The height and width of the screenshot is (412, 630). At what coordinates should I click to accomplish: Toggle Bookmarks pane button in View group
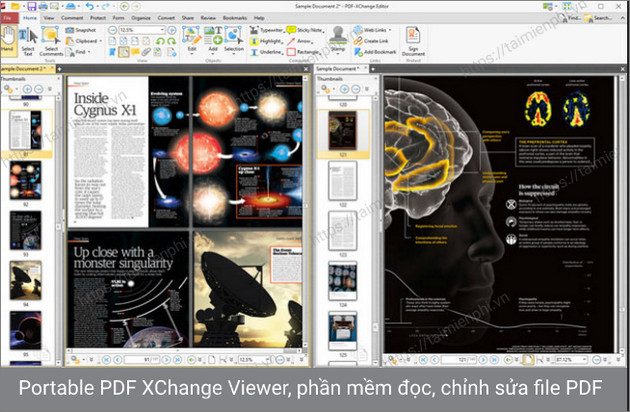(112, 52)
